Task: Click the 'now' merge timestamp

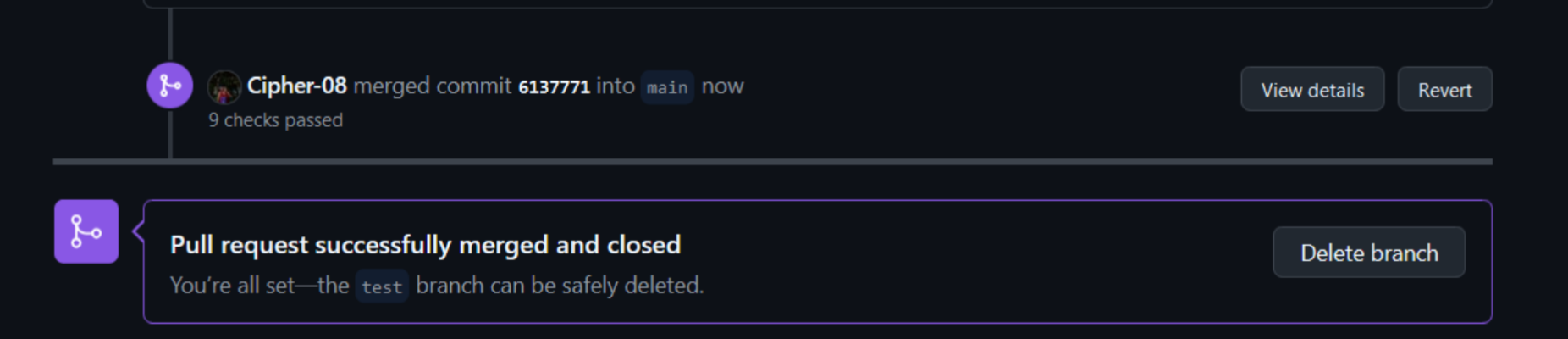Action: [722, 86]
